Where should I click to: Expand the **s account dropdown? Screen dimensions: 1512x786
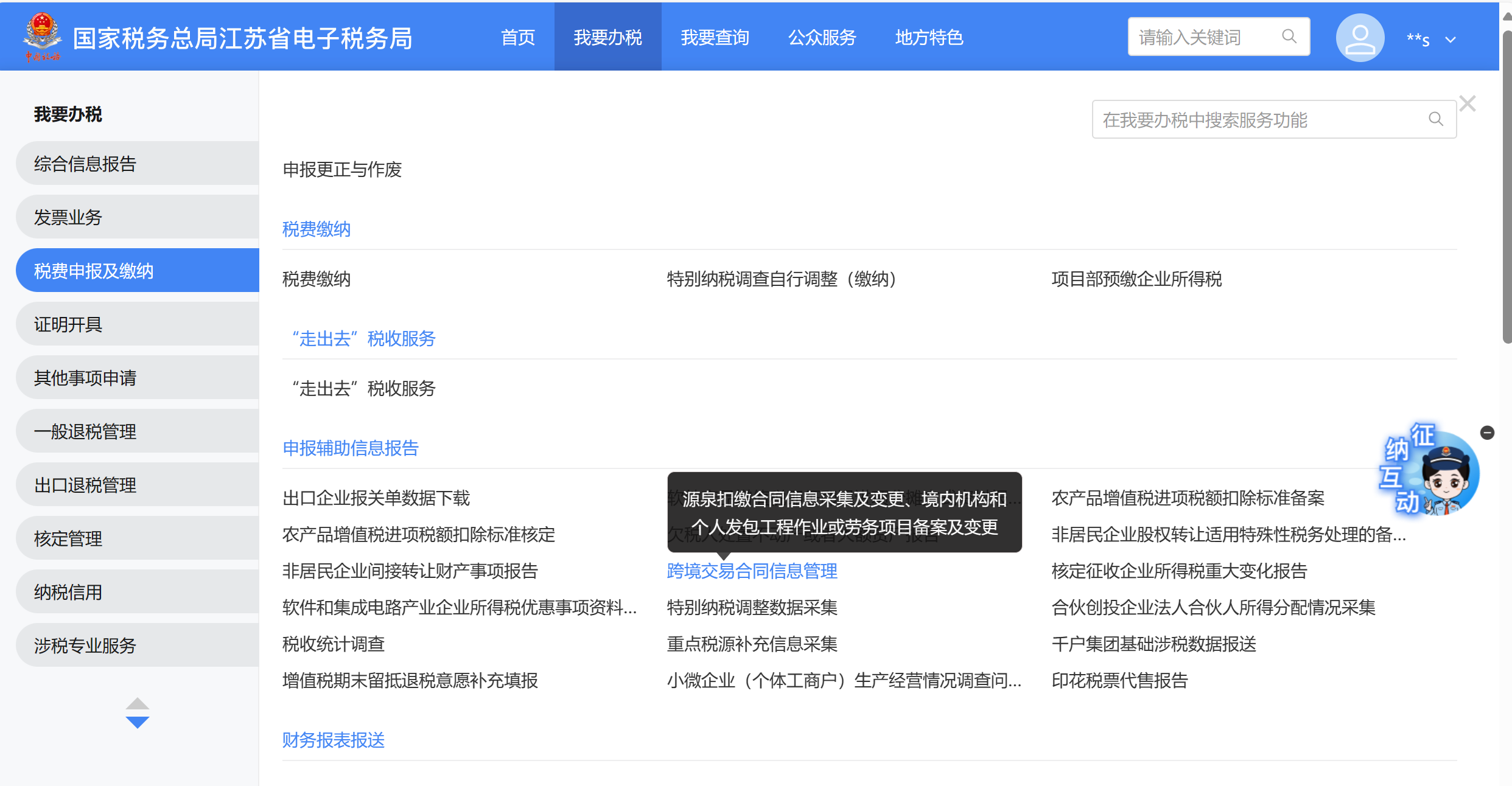[x=1451, y=40]
